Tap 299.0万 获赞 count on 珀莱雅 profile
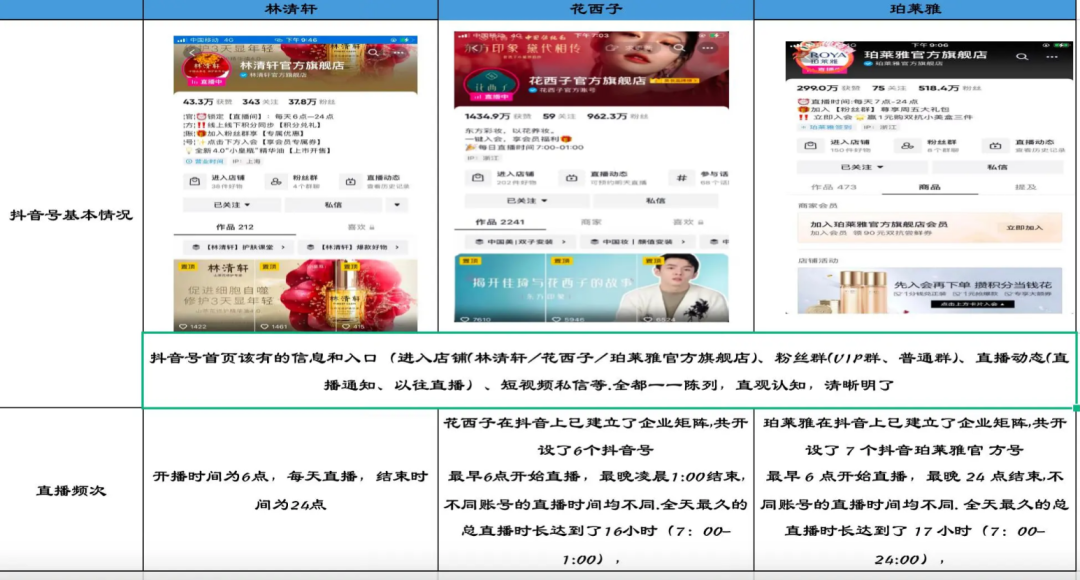This screenshot has width=1080, height=580. click(829, 88)
